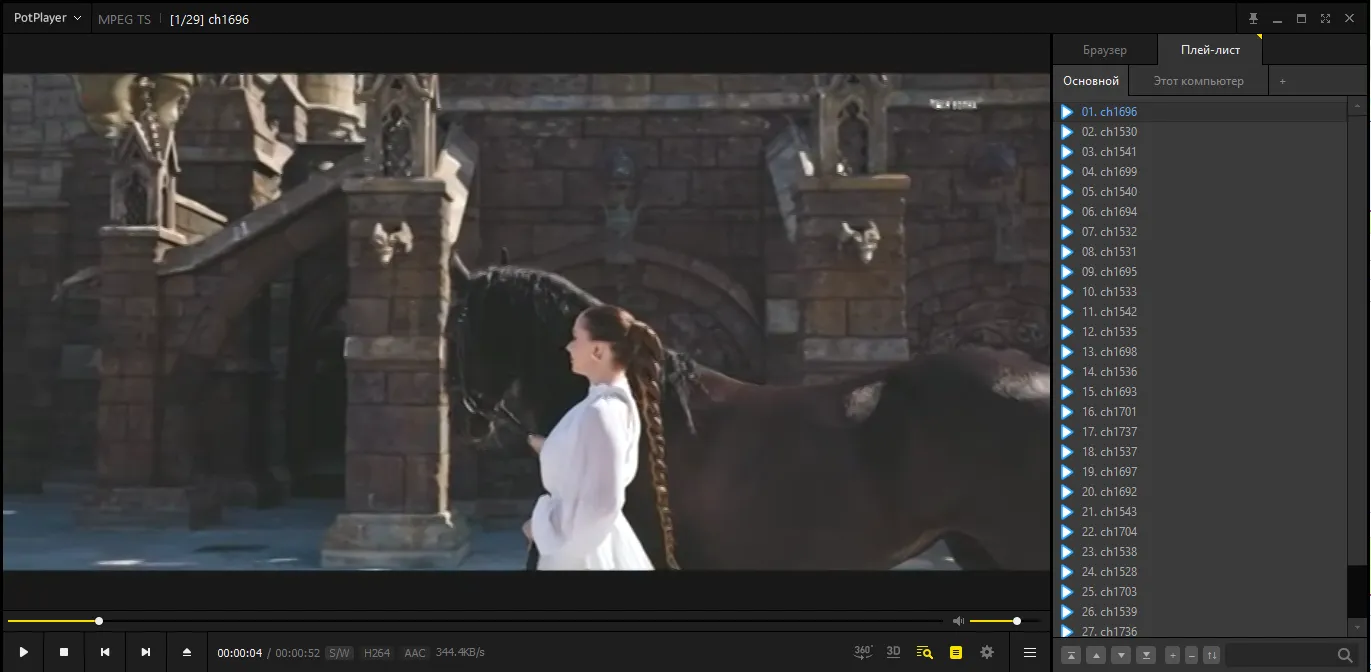Open the hamburger main menu icon
Screen dimensions: 1371x672
point(1030,652)
